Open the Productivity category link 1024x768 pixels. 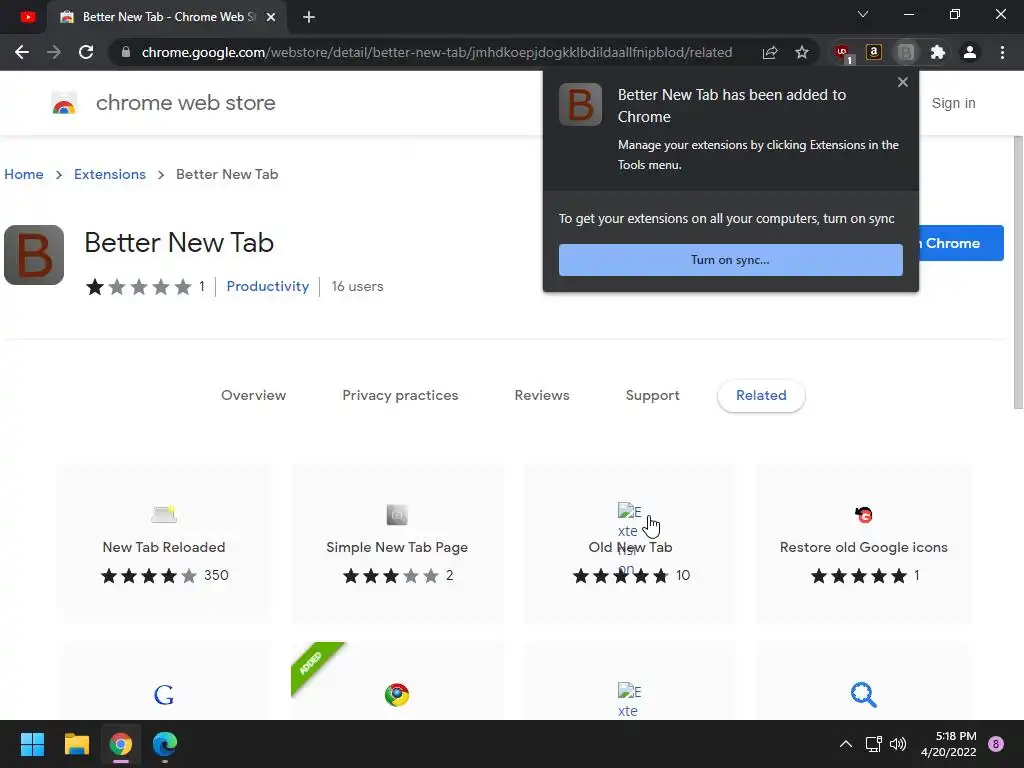pyautogui.click(x=268, y=286)
